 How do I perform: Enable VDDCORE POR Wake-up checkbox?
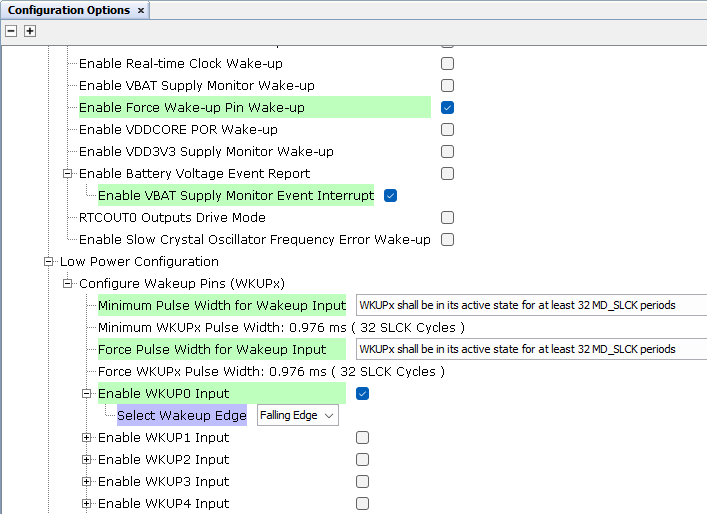coord(448,130)
